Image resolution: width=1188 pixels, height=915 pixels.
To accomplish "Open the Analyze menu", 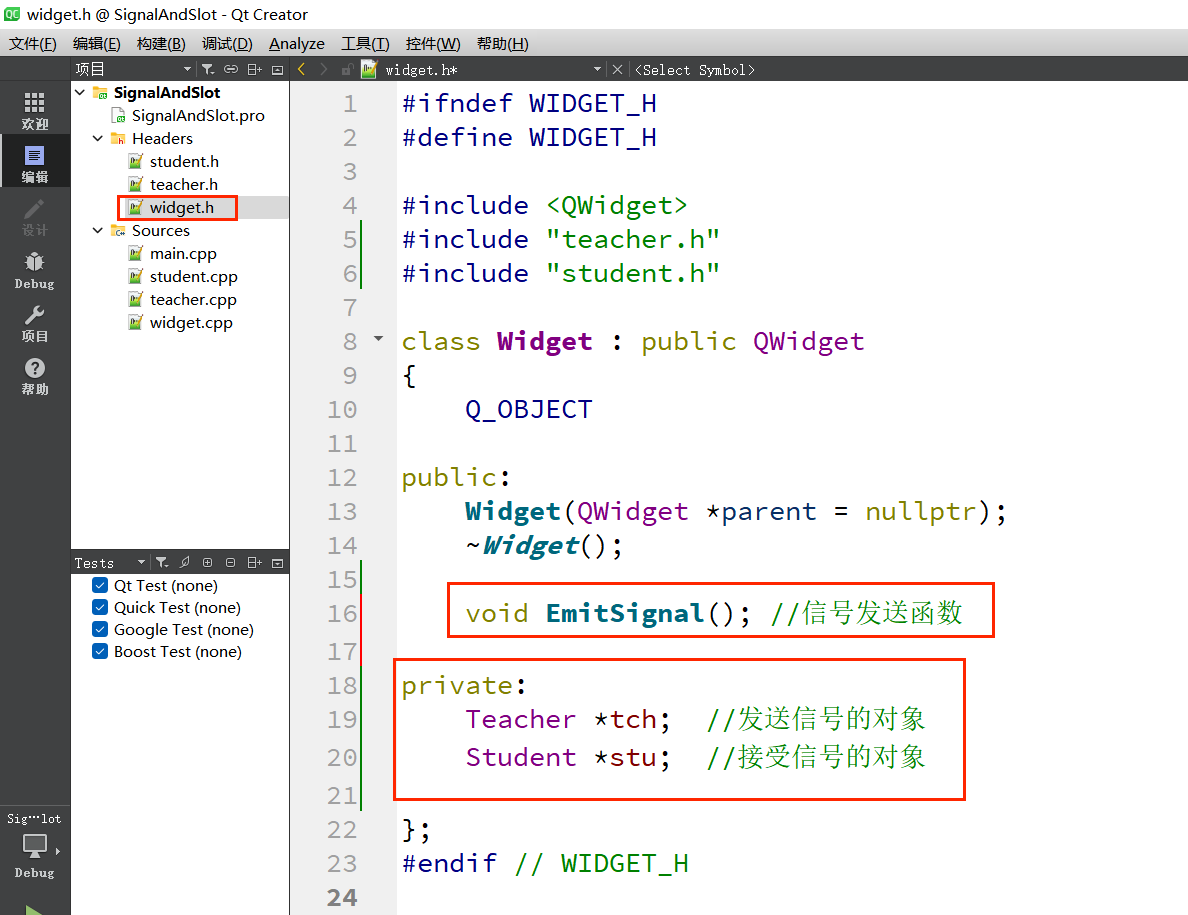I will [296, 44].
